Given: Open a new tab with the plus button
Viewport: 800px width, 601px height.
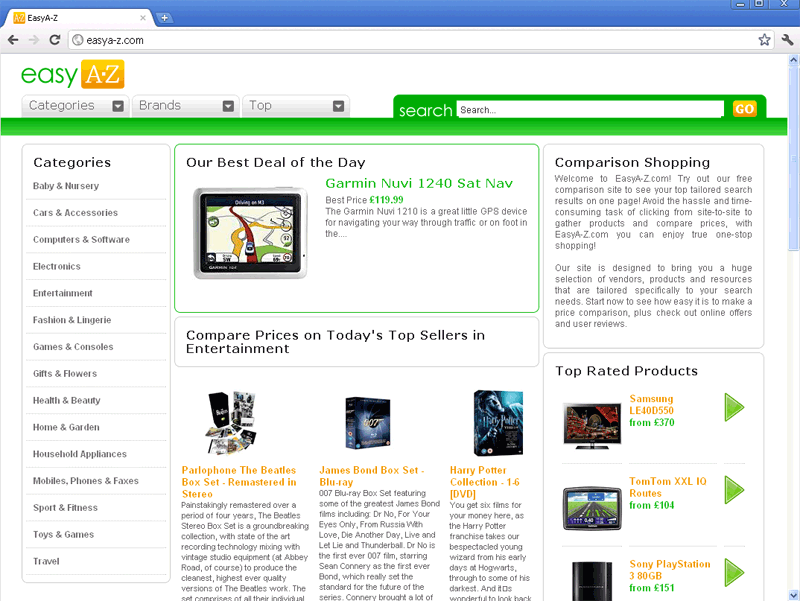Looking at the screenshot, I should (x=164, y=18).
